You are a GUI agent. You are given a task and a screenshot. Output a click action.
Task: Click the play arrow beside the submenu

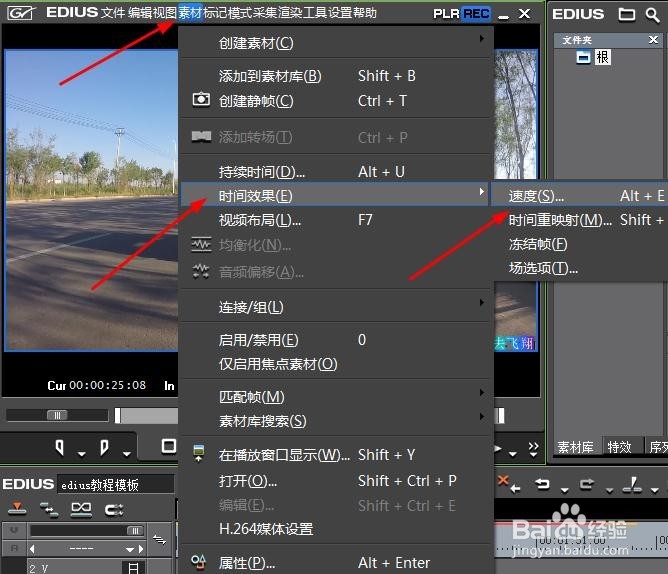498,448
